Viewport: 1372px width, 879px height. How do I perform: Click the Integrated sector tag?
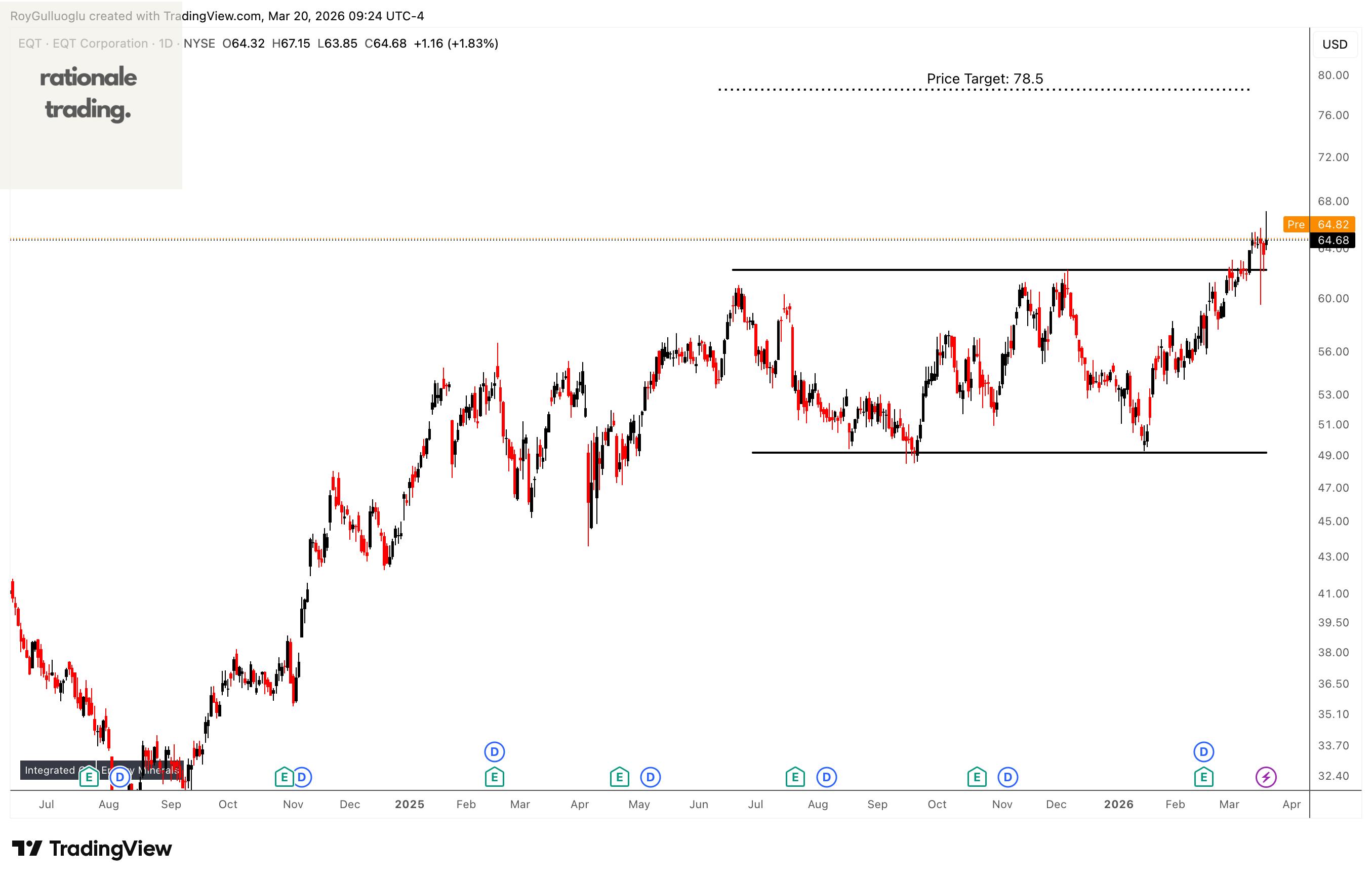(50, 770)
